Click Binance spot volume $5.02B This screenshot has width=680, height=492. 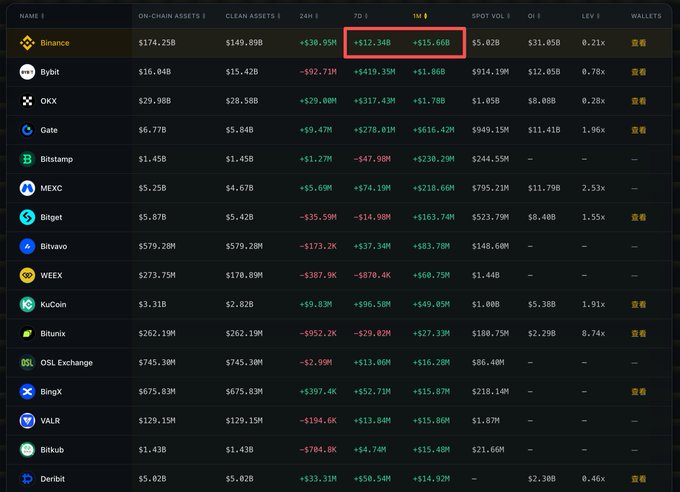(x=486, y=43)
